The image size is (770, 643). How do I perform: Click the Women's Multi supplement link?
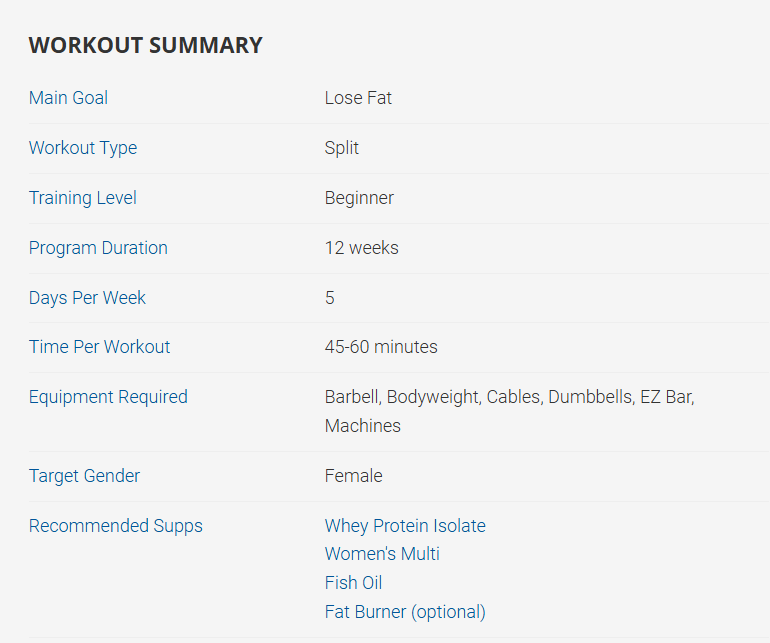point(382,554)
